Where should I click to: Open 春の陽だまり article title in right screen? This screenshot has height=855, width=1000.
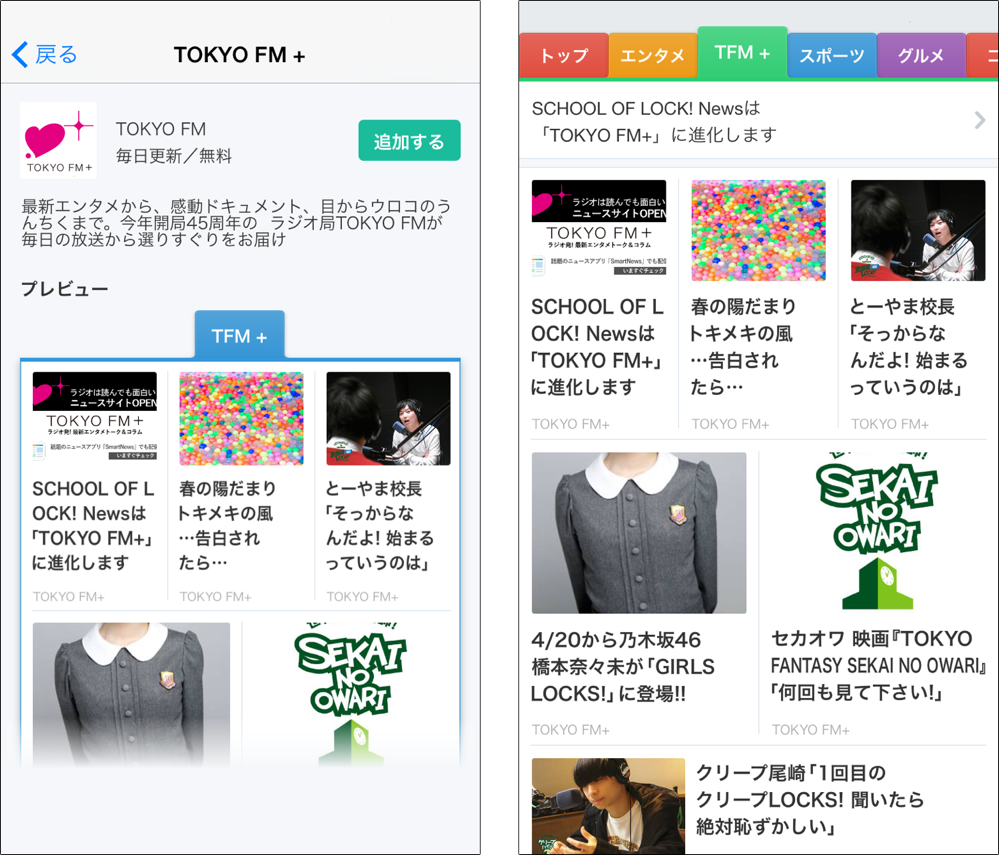pos(743,347)
